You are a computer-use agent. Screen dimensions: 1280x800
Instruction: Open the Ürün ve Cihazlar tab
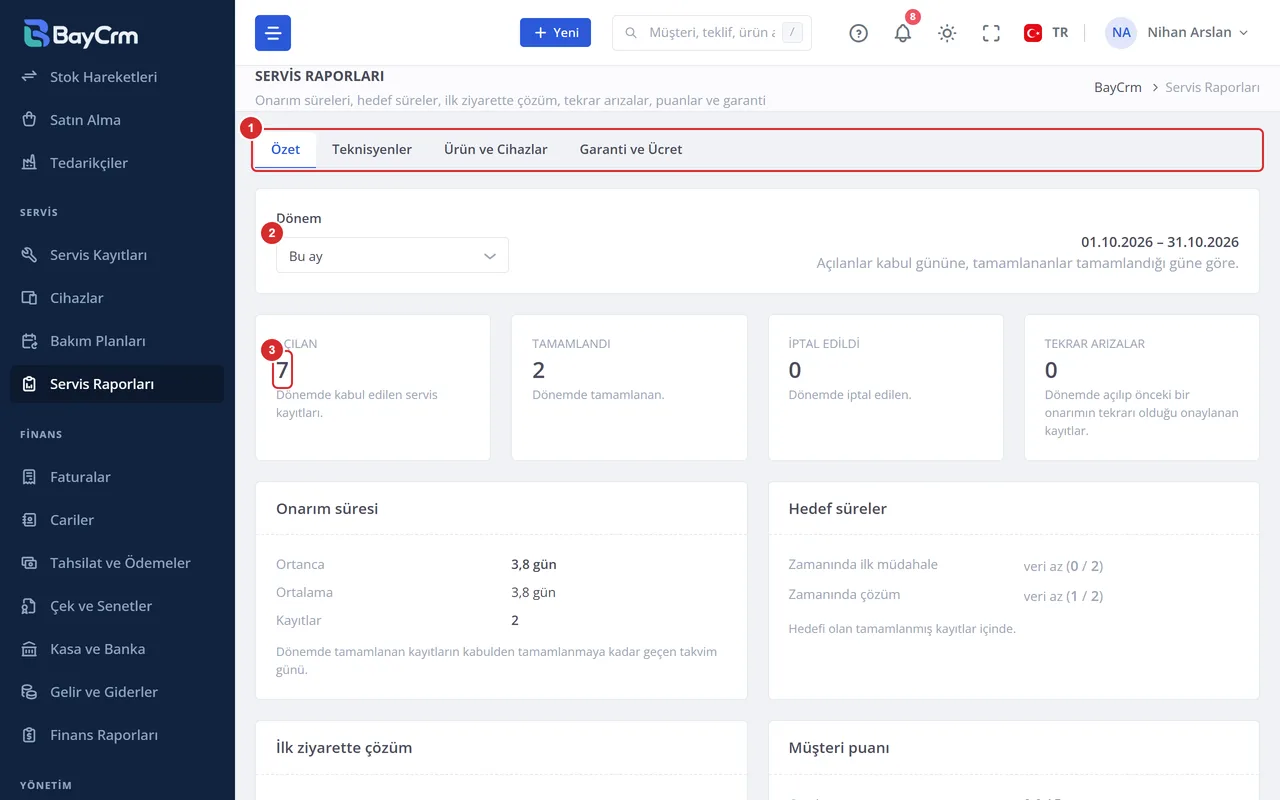[496, 149]
